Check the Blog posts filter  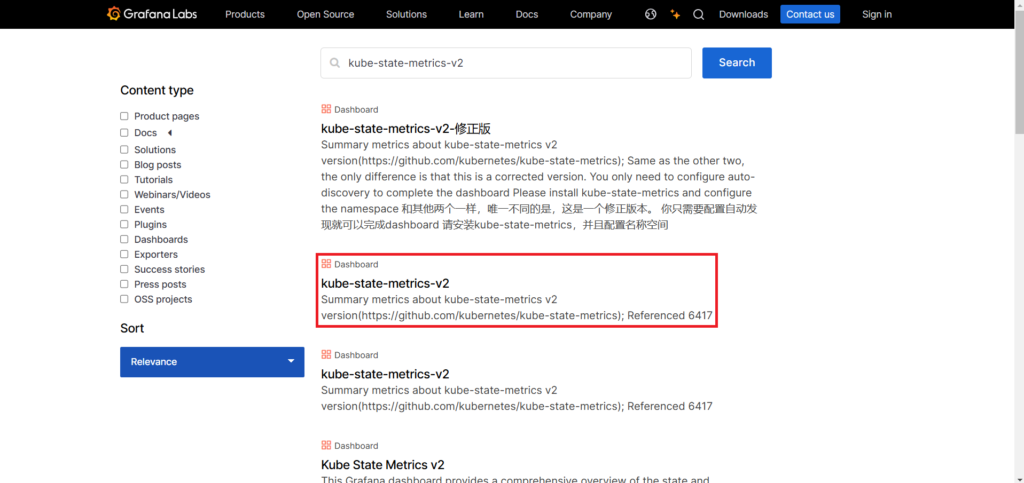pyautogui.click(x=124, y=164)
